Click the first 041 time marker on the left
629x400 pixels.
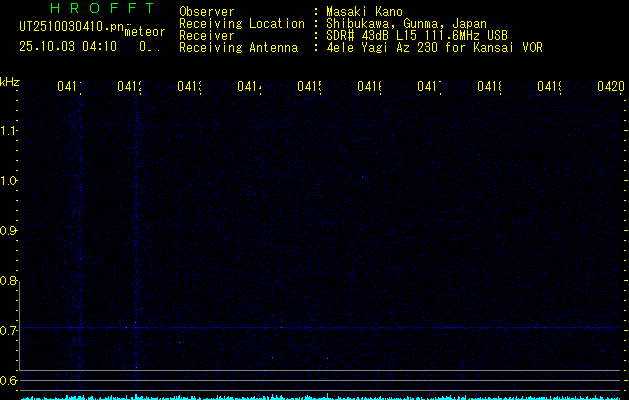70,87
